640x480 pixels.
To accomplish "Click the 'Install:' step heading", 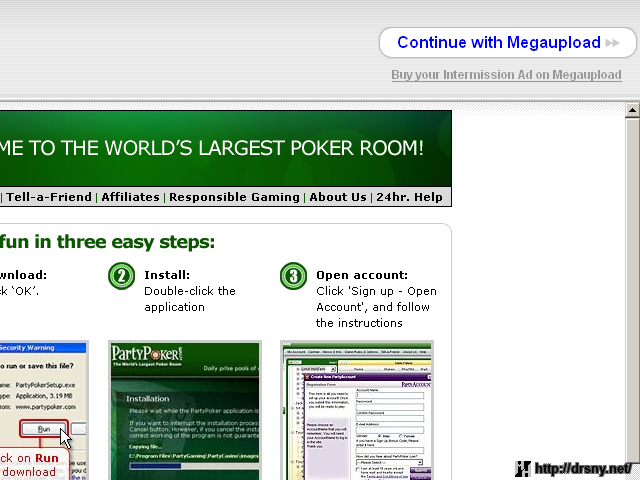I will (x=167, y=275).
